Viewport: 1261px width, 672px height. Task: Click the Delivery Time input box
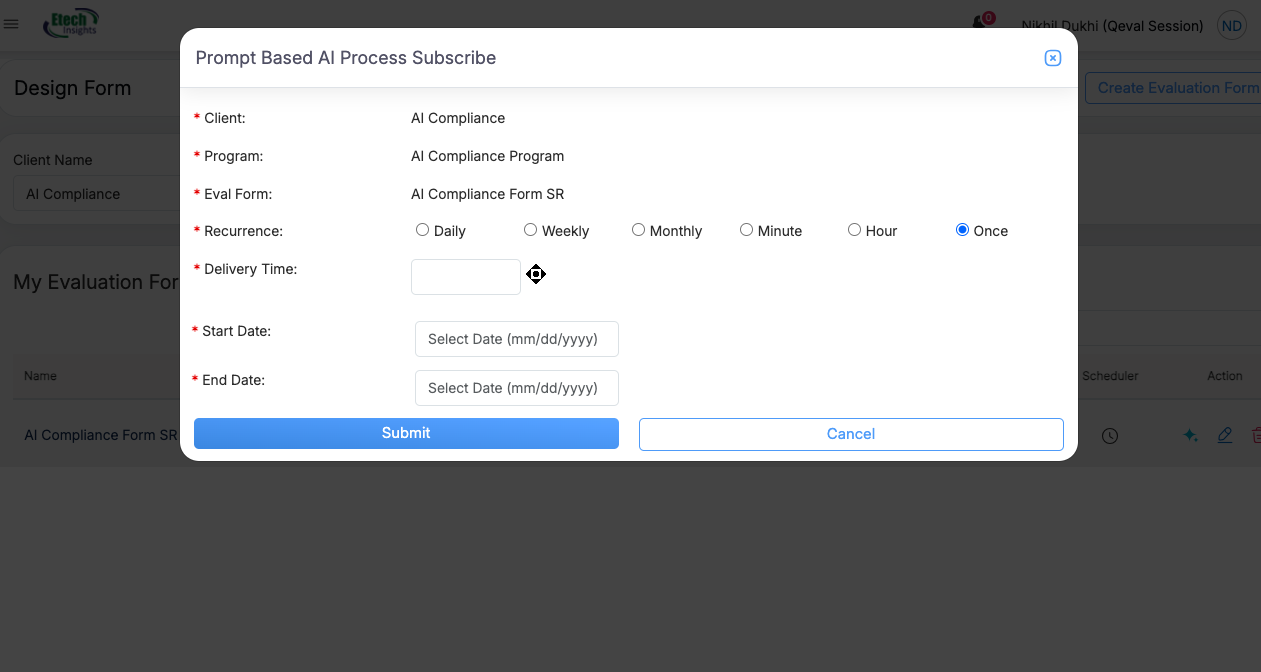click(x=465, y=277)
